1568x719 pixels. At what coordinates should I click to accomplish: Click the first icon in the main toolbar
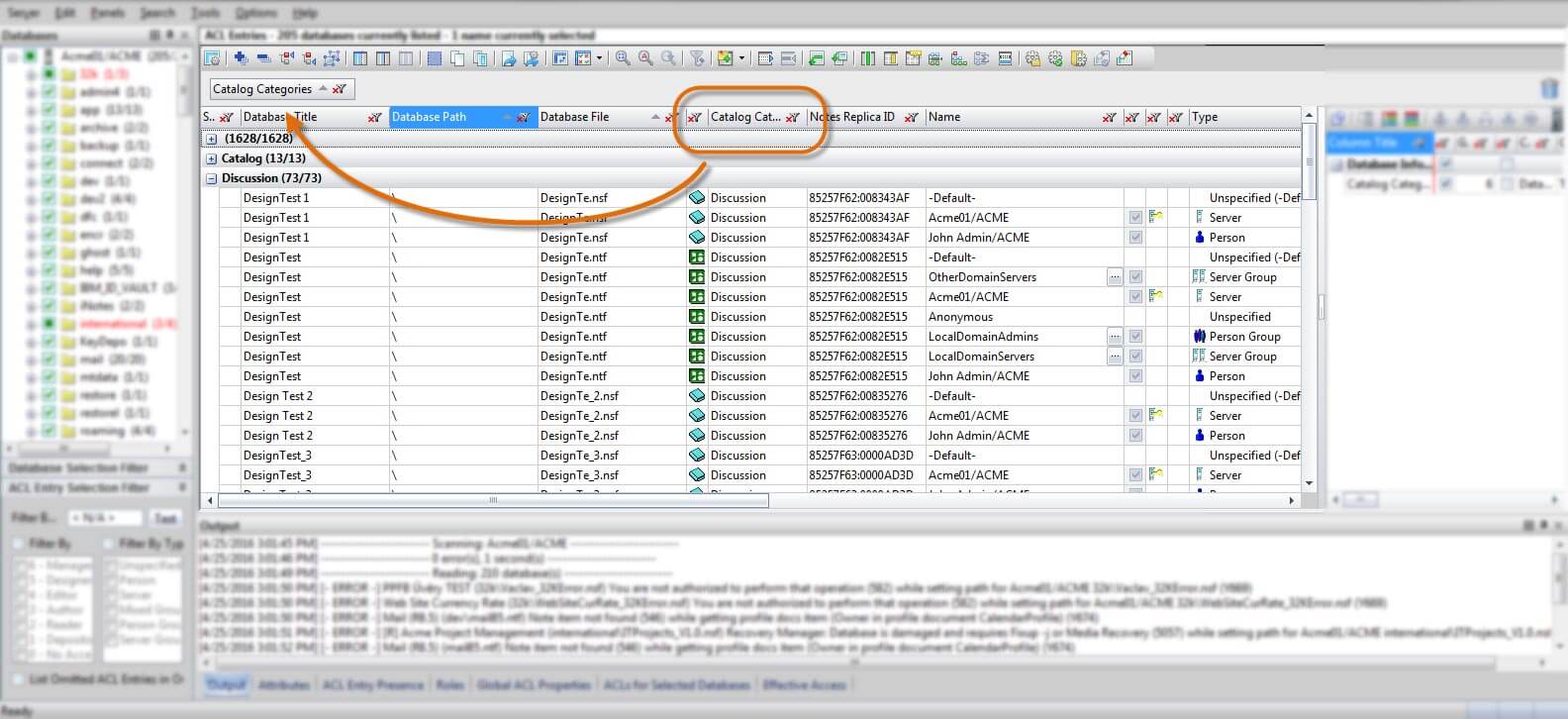pos(213,58)
